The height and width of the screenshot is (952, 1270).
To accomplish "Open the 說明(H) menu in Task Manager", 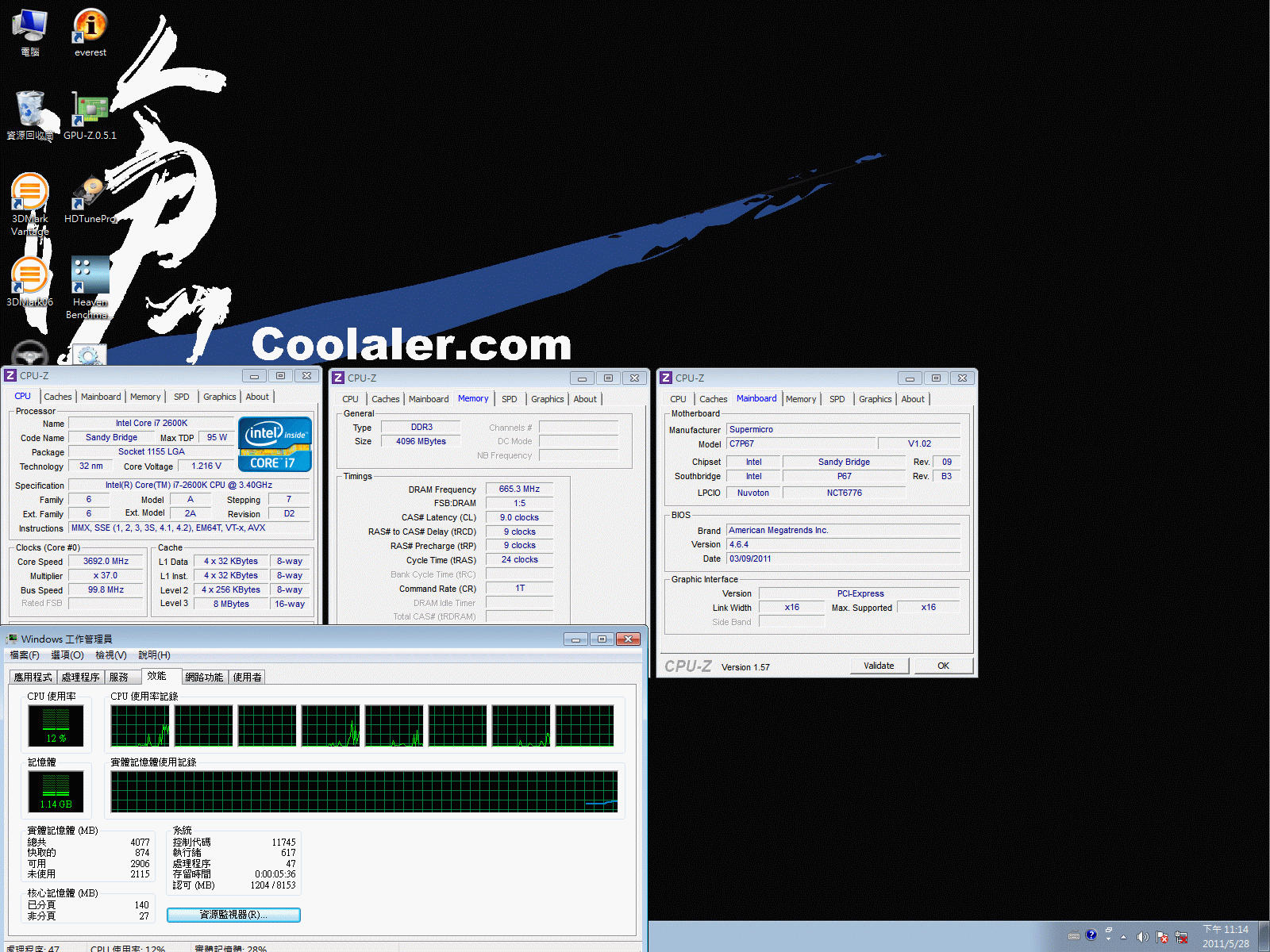I will click(x=155, y=655).
